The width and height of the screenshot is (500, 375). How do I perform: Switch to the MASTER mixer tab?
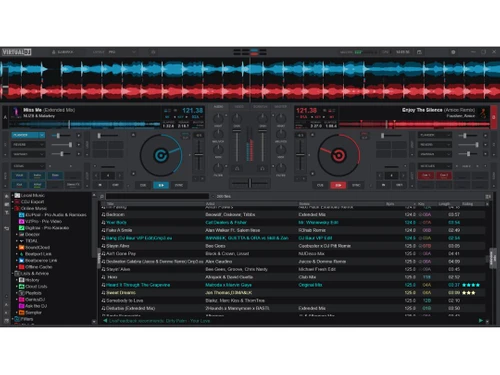281,107
